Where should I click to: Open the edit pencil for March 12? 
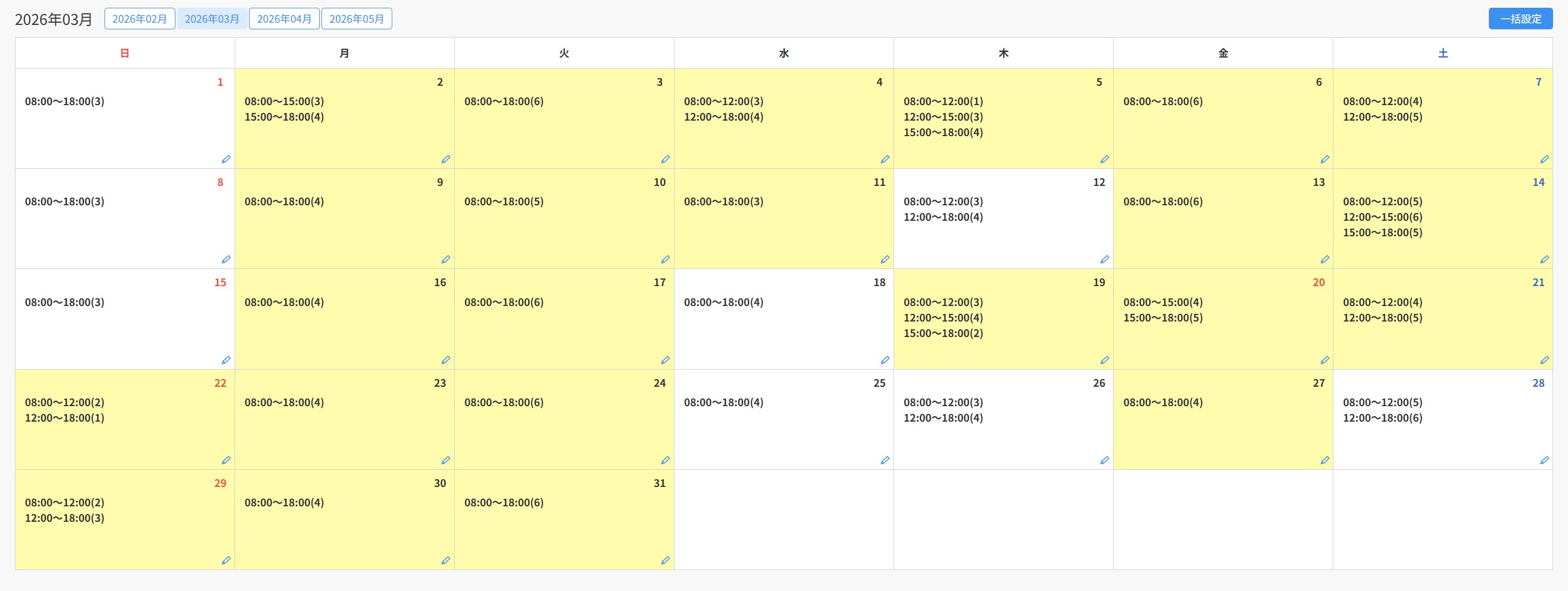1104,260
